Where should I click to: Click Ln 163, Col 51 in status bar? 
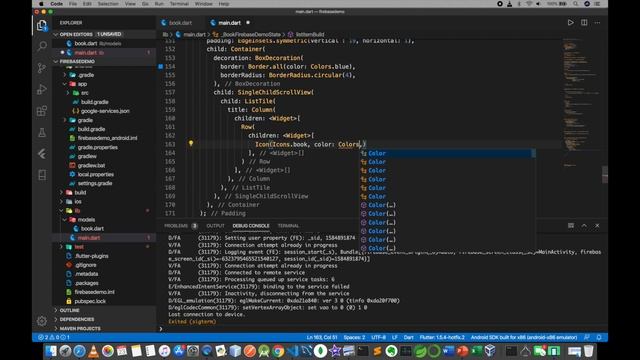tap(322, 338)
